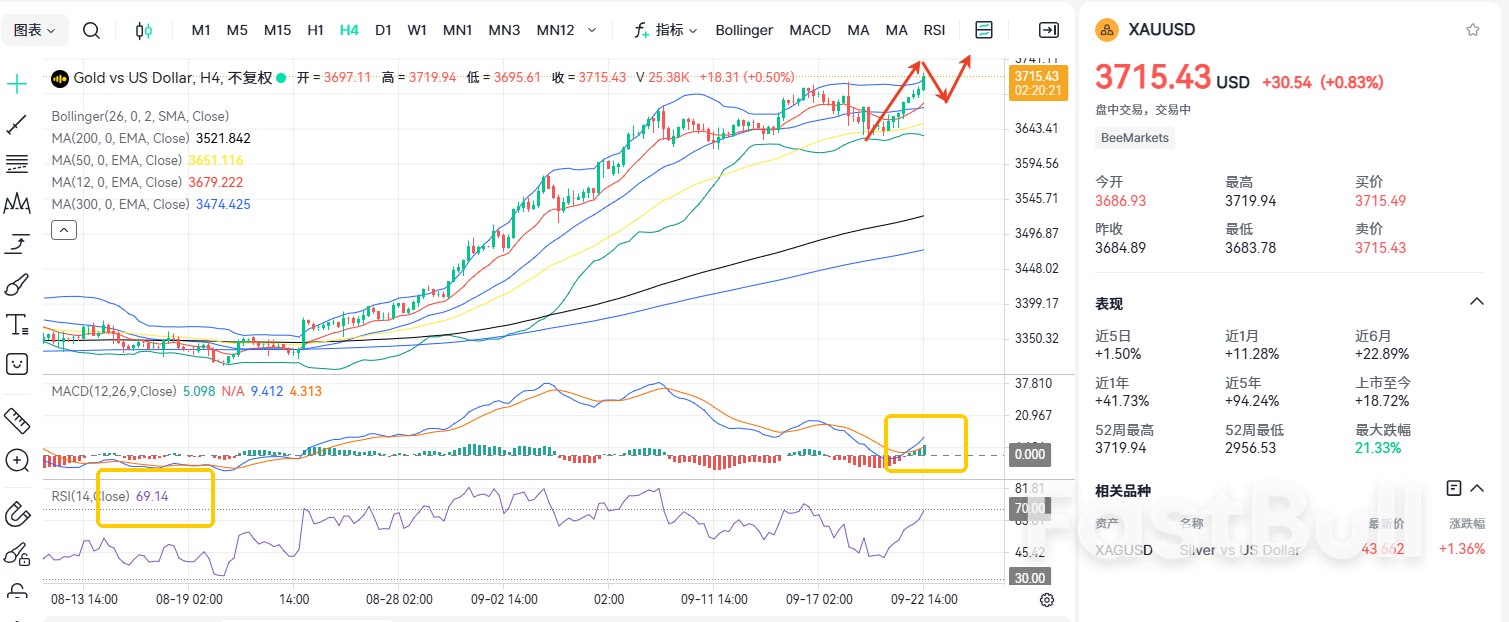Activate the zoom-in magnifier tool
Screen dimensions: 1509x622
pyautogui.click(x=16, y=461)
